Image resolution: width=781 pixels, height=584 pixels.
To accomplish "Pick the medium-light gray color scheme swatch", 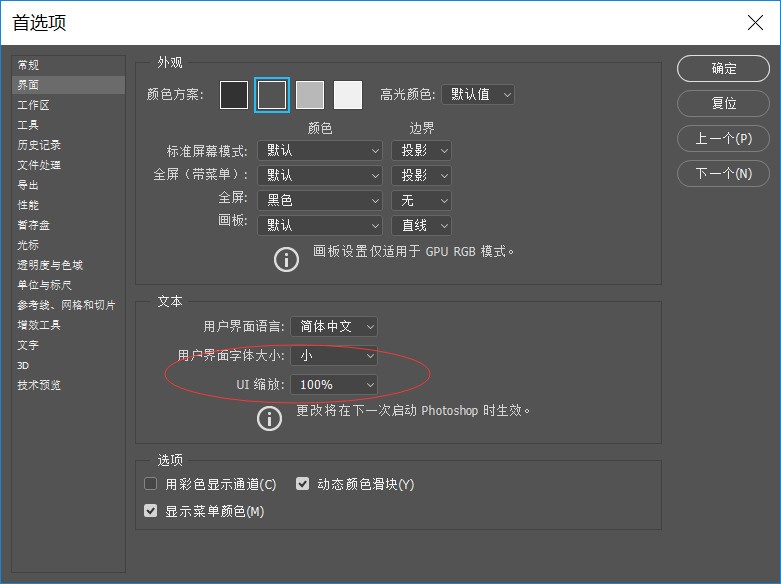I will [310, 95].
